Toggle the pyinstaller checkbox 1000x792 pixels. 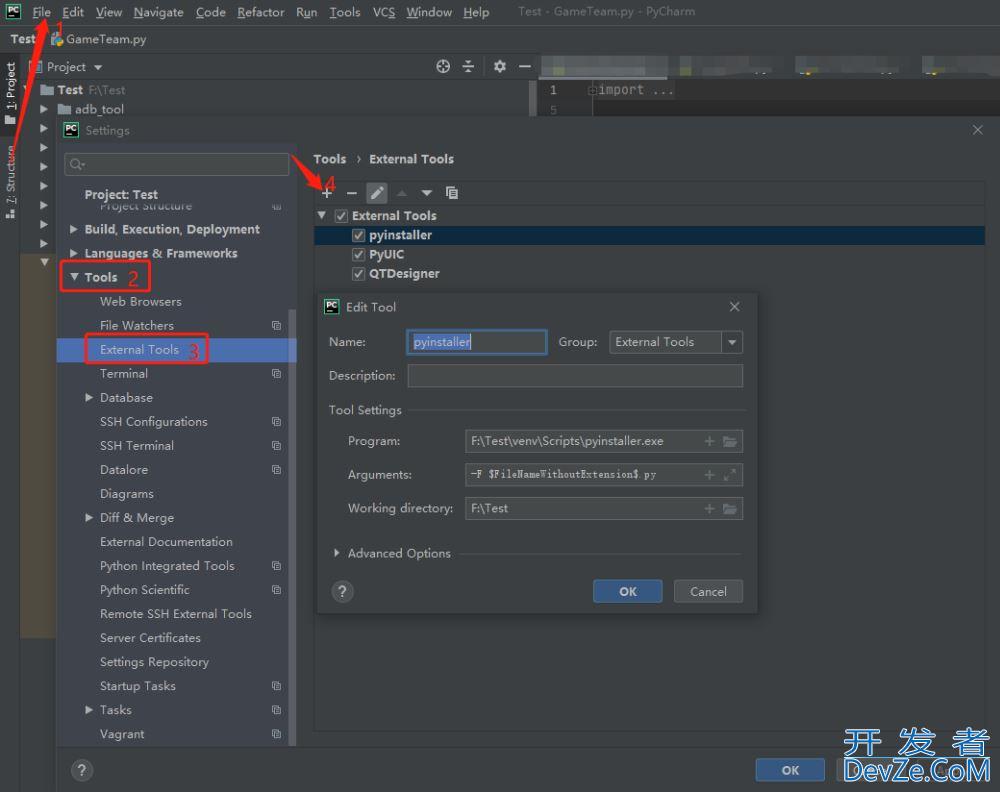(358, 235)
